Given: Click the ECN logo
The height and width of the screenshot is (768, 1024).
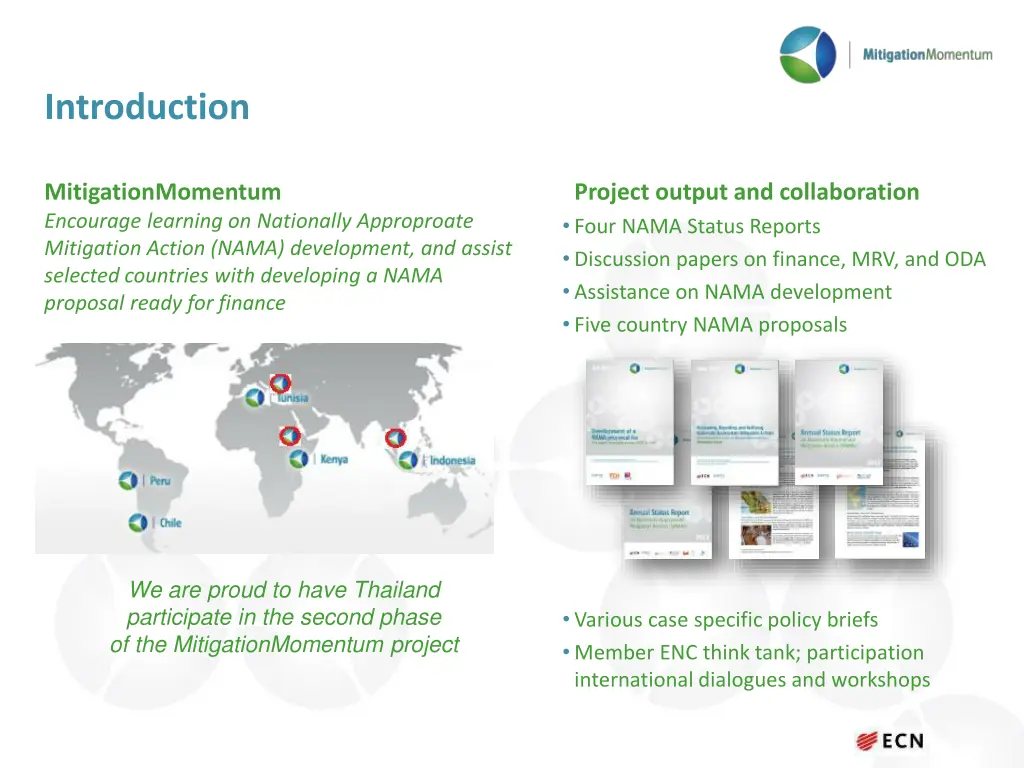Looking at the screenshot, I should 889,741.
